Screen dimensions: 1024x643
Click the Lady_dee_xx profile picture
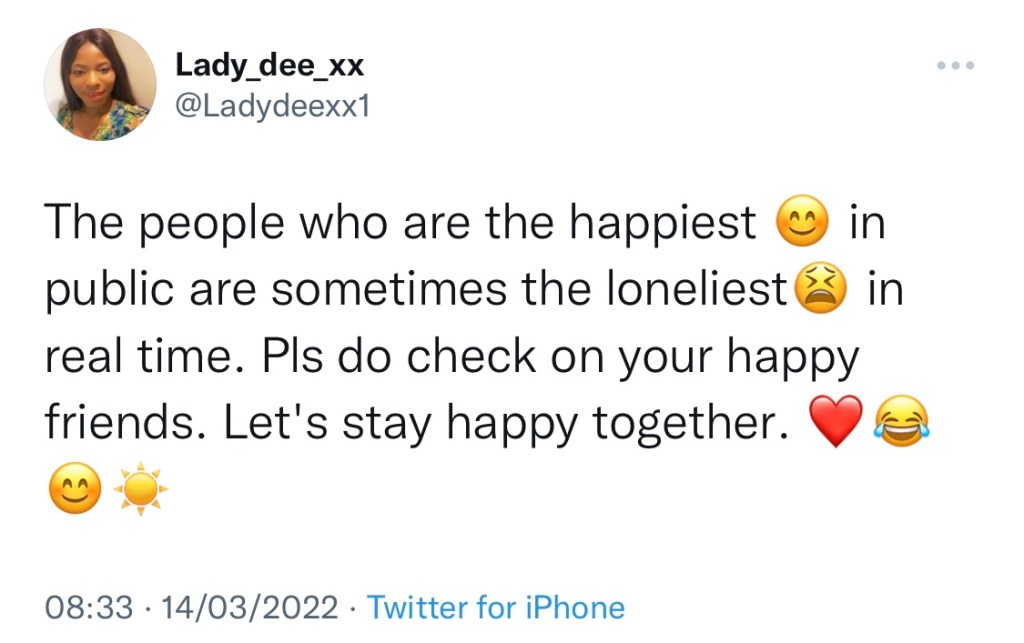point(100,84)
